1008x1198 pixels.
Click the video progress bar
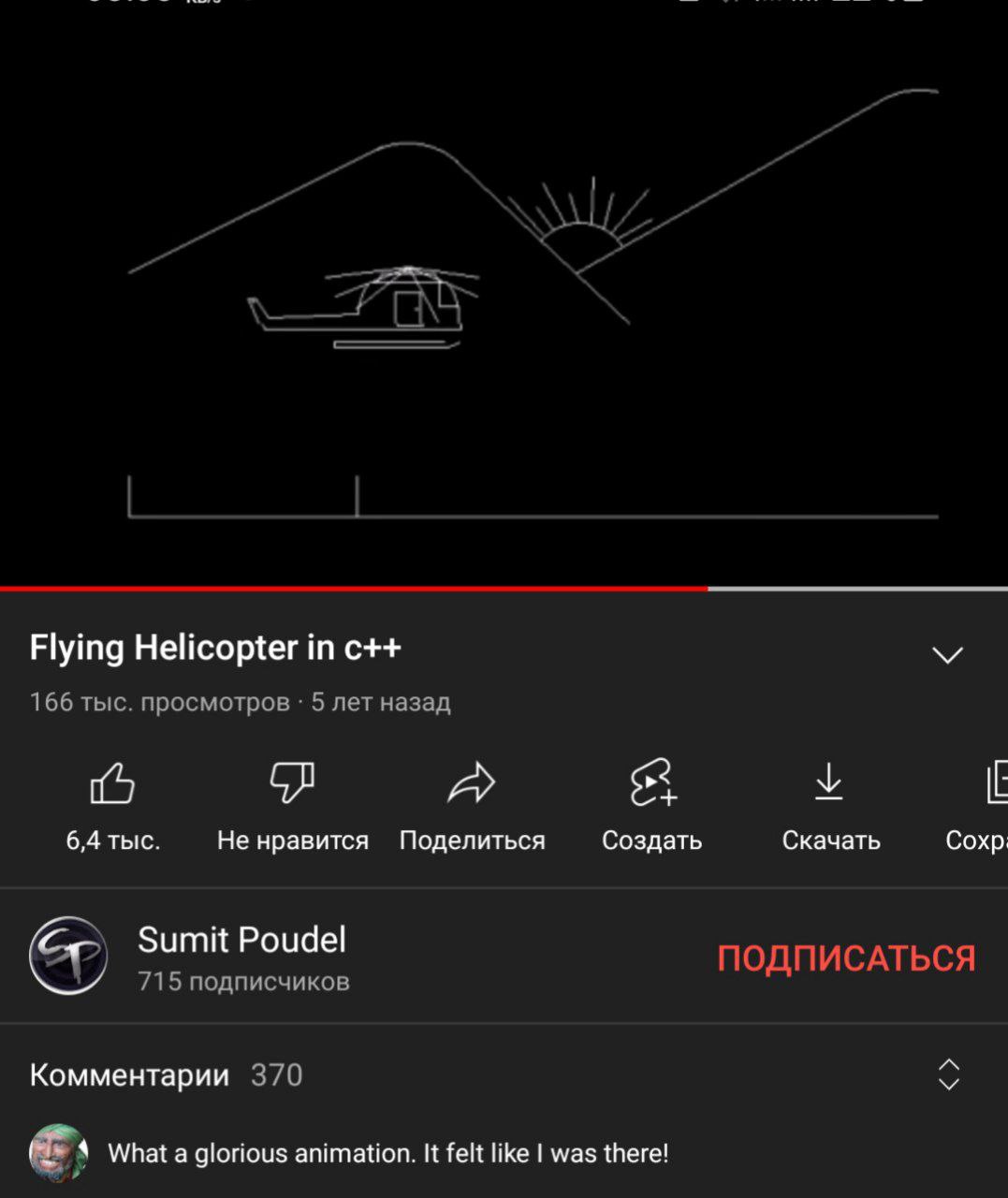(504, 589)
